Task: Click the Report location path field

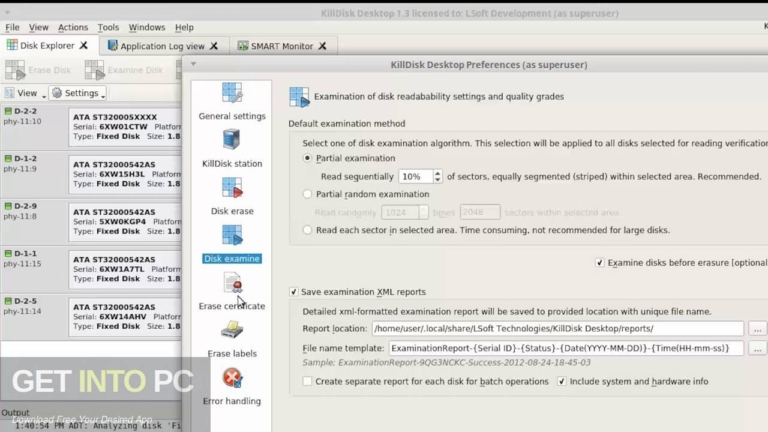Action: point(557,329)
